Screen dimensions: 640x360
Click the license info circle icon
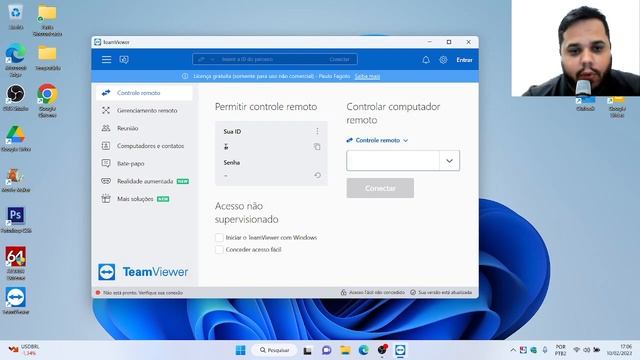[x=185, y=76]
